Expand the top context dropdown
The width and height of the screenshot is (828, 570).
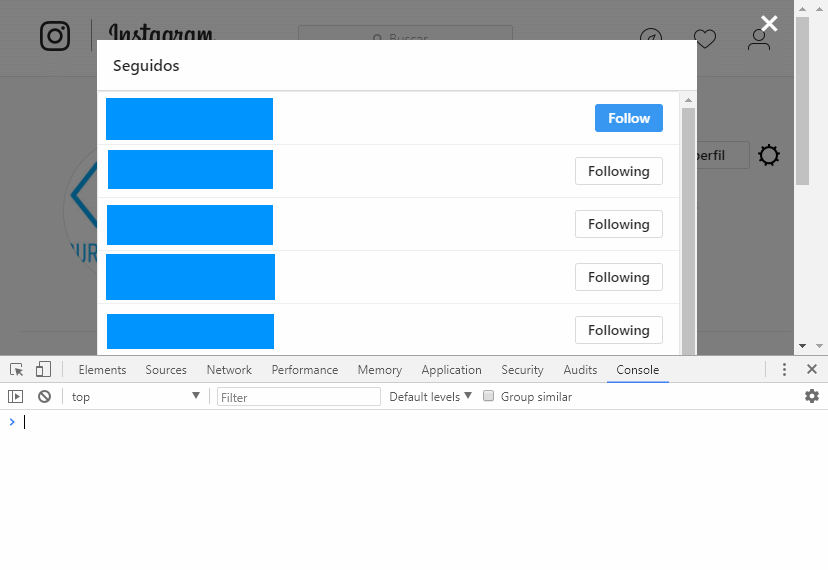click(135, 397)
